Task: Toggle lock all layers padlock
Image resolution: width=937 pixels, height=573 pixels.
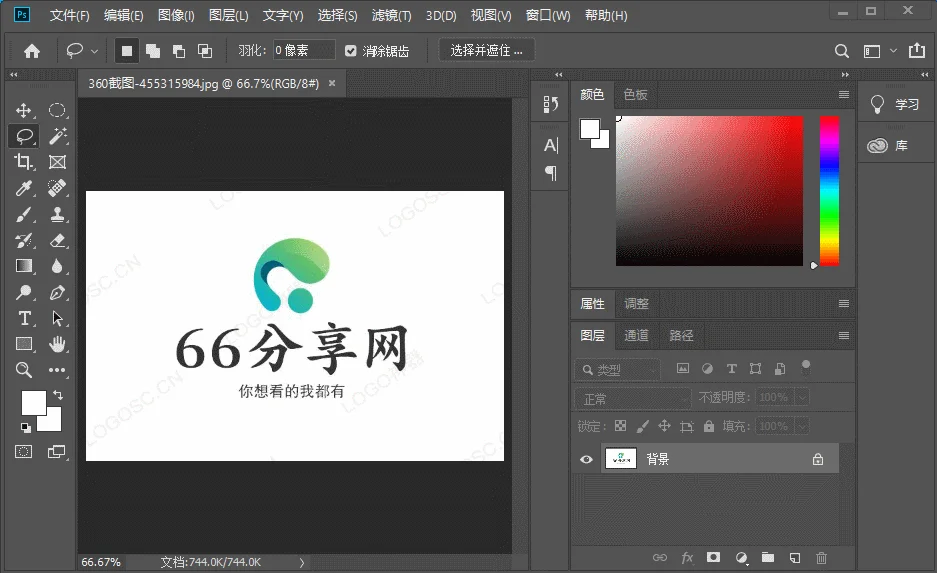Action: click(709, 426)
